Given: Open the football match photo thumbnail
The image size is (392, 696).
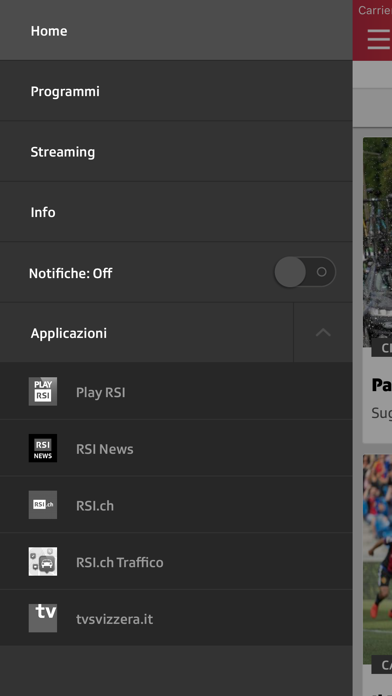Looking at the screenshot, I should [377, 559].
